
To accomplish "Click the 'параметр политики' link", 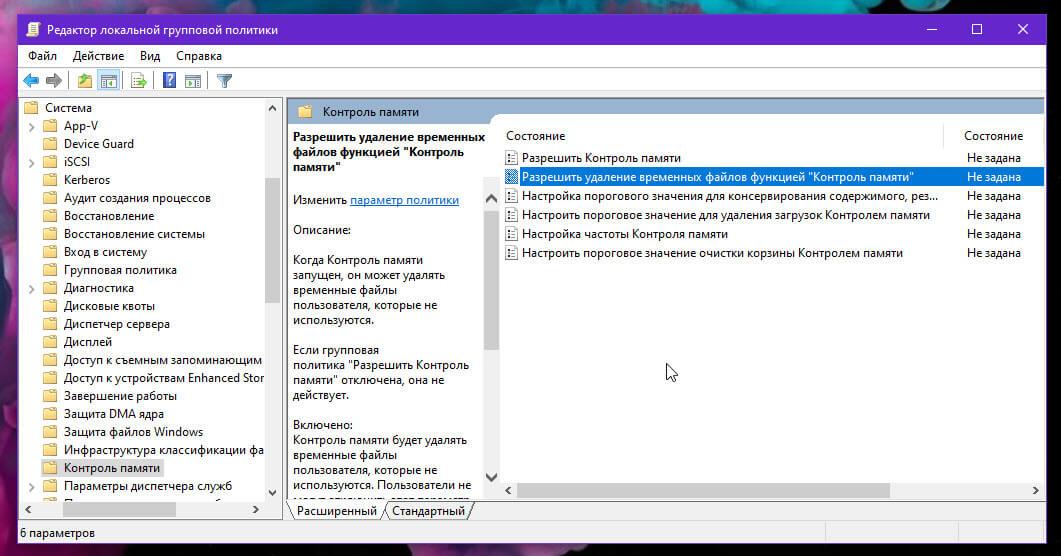I will pyautogui.click(x=405, y=200).
